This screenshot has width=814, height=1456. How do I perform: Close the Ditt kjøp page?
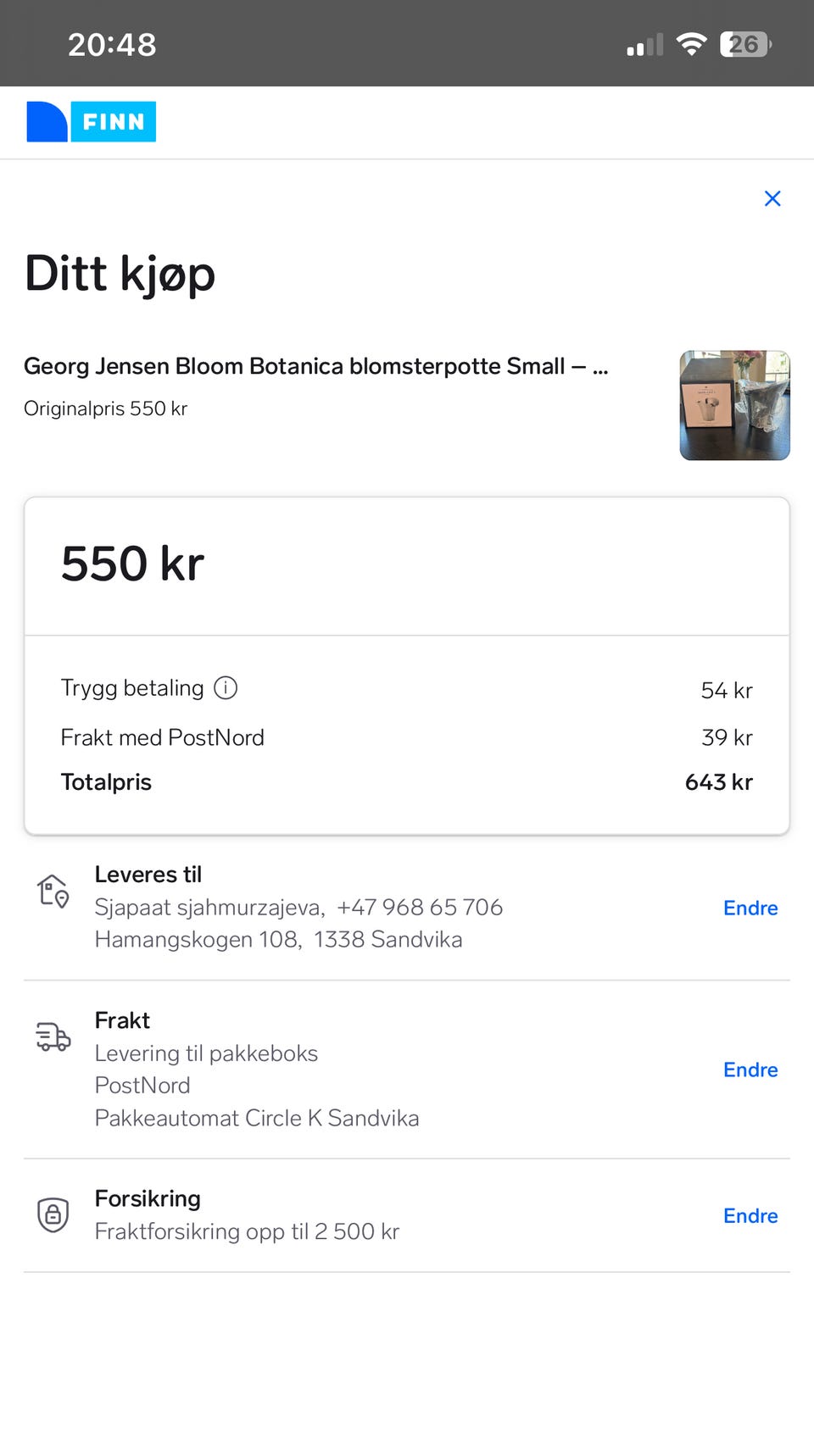(x=772, y=198)
